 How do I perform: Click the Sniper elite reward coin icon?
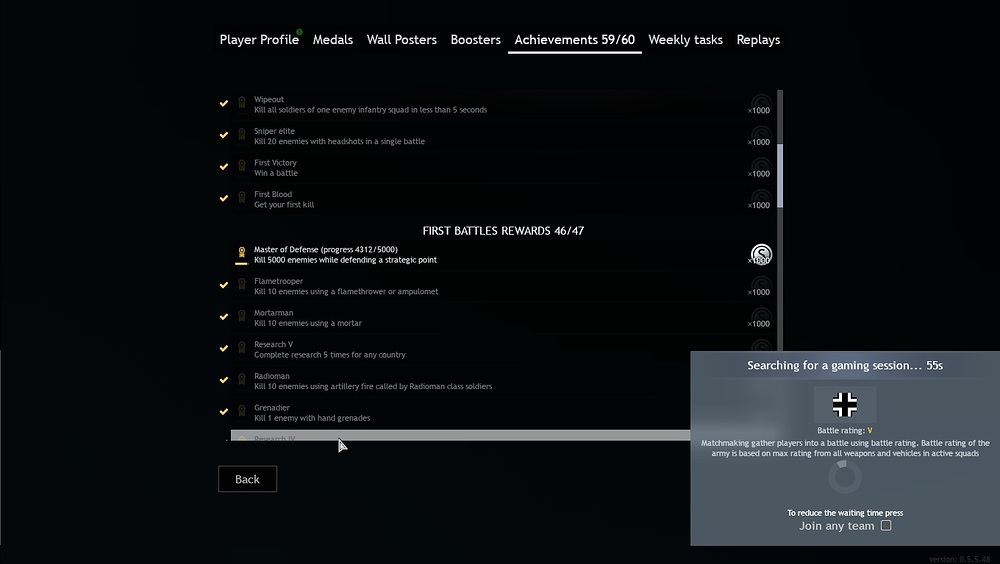tap(761, 136)
